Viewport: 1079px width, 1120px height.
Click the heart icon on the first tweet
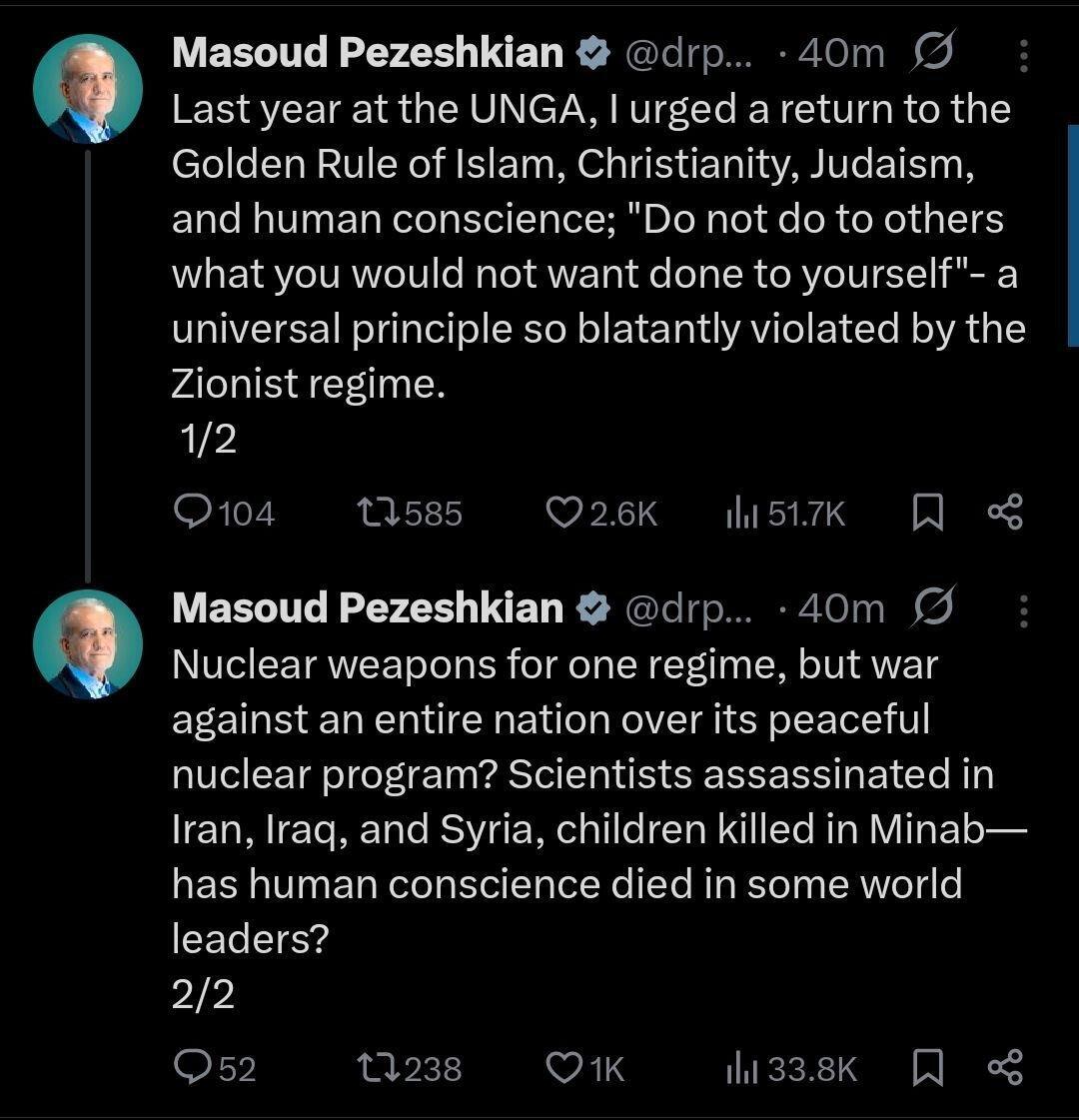pyautogui.click(x=566, y=513)
